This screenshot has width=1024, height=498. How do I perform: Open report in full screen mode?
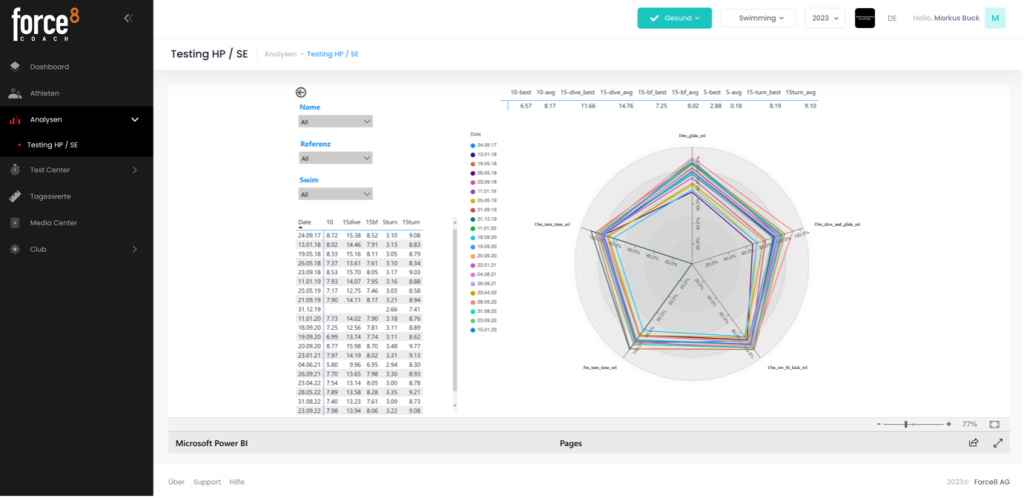997,442
